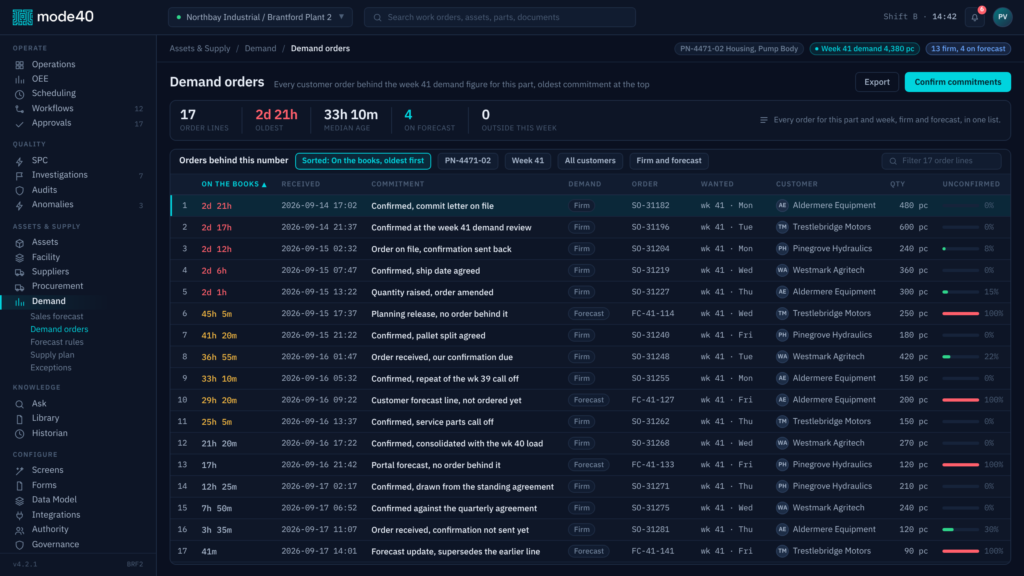Open Sales forecast sub-page
Image resolution: width=1024 pixels, height=576 pixels.
(x=57, y=316)
